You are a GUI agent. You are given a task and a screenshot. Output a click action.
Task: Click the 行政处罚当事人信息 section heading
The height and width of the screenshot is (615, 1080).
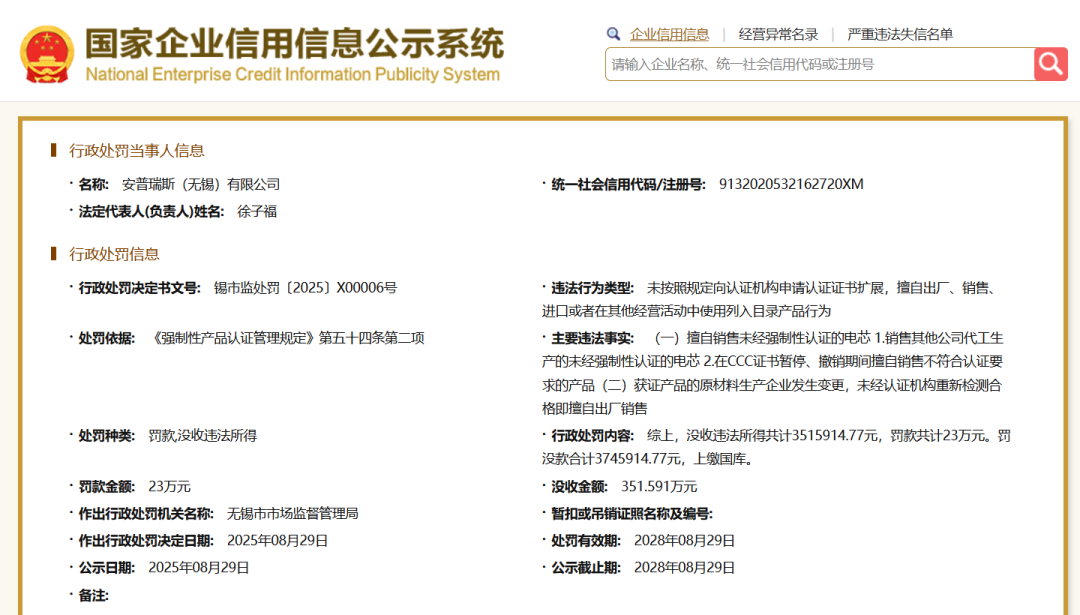(136, 150)
